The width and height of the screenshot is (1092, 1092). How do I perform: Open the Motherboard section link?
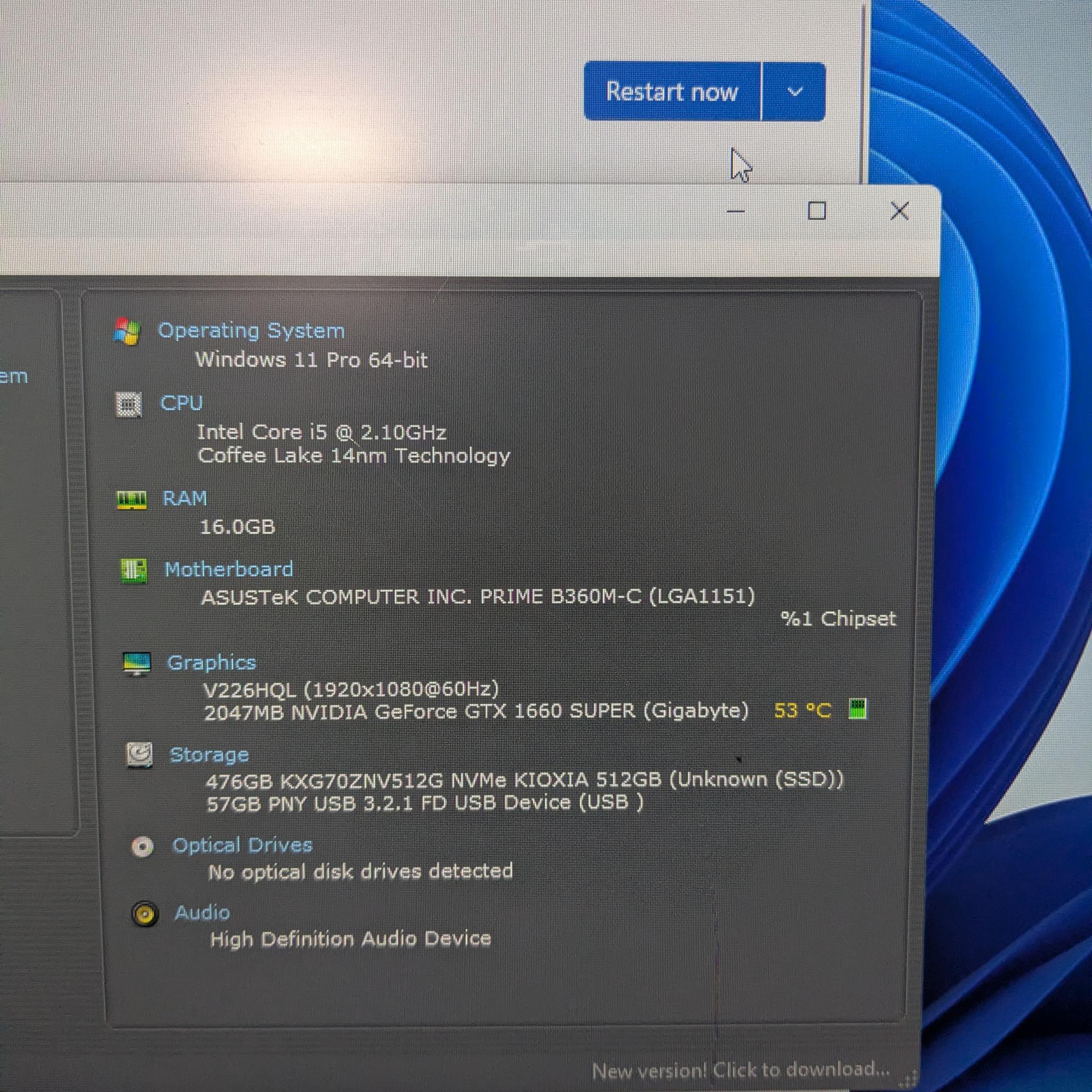pyautogui.click(x=229, y=569)
